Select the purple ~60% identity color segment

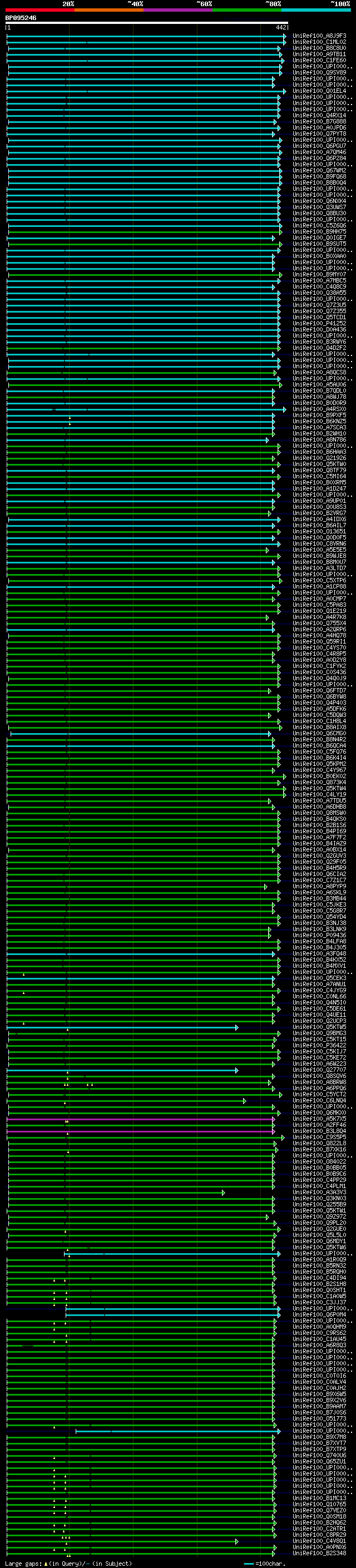tap(179, 10)
